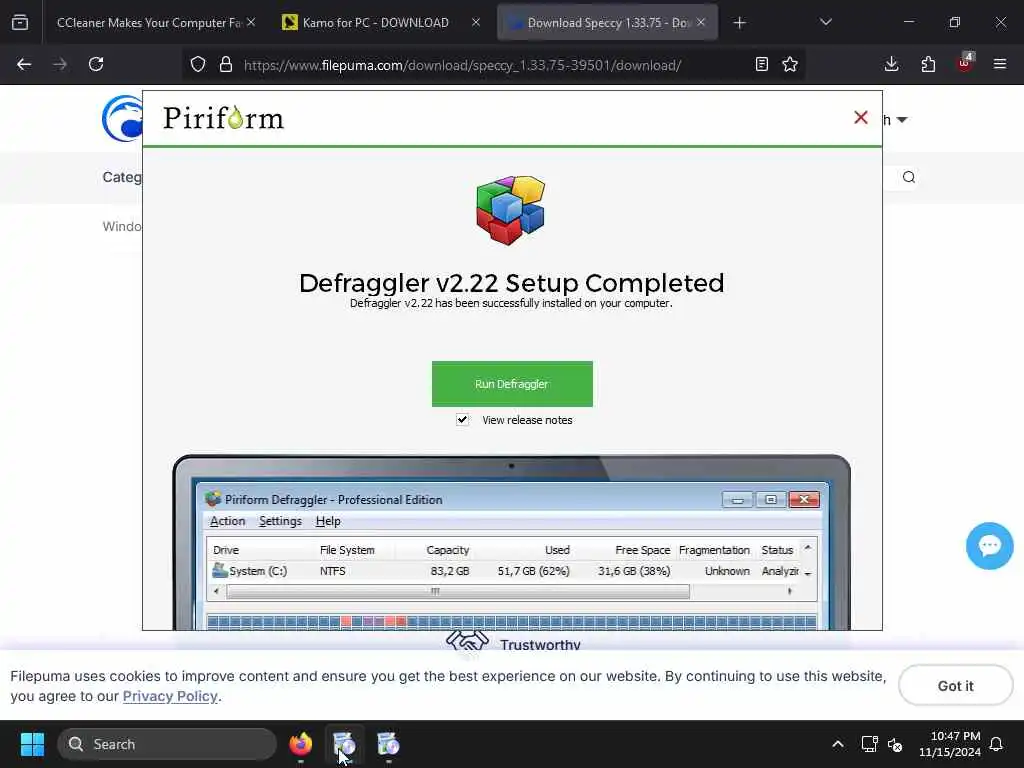
Task: Click the uBlock Origin extension icon
Action: tap(965, 63)
